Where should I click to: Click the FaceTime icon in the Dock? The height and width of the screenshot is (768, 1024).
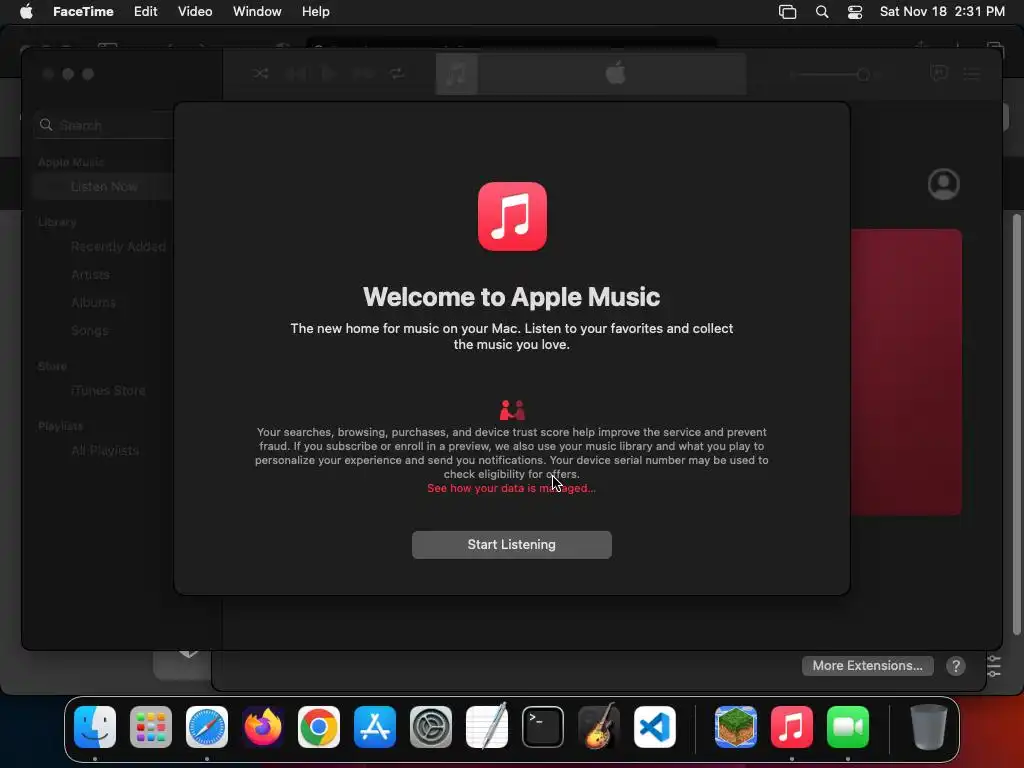(x=848, y=727)
